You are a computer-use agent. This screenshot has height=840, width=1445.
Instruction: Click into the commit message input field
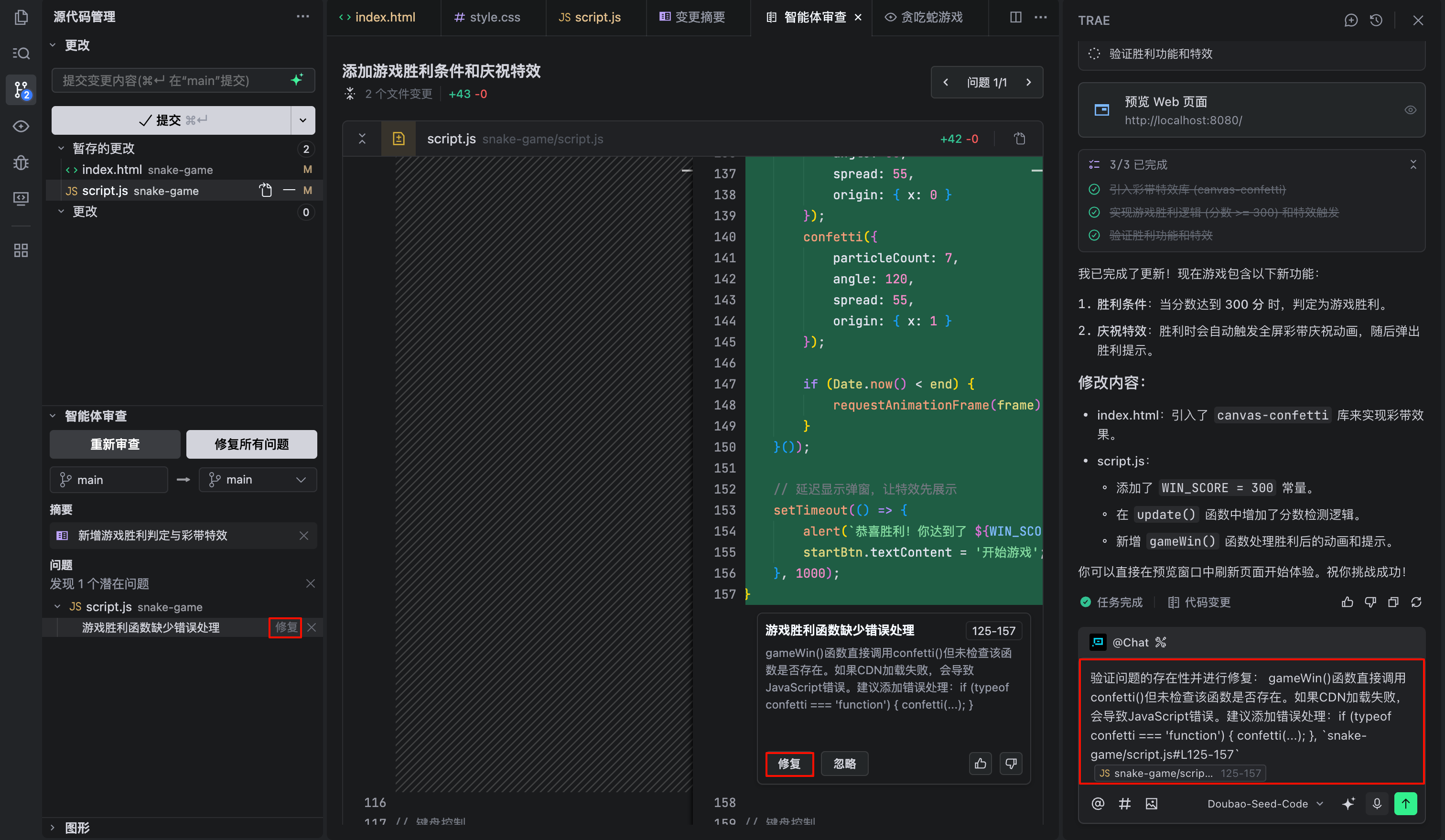pos(172,80)
